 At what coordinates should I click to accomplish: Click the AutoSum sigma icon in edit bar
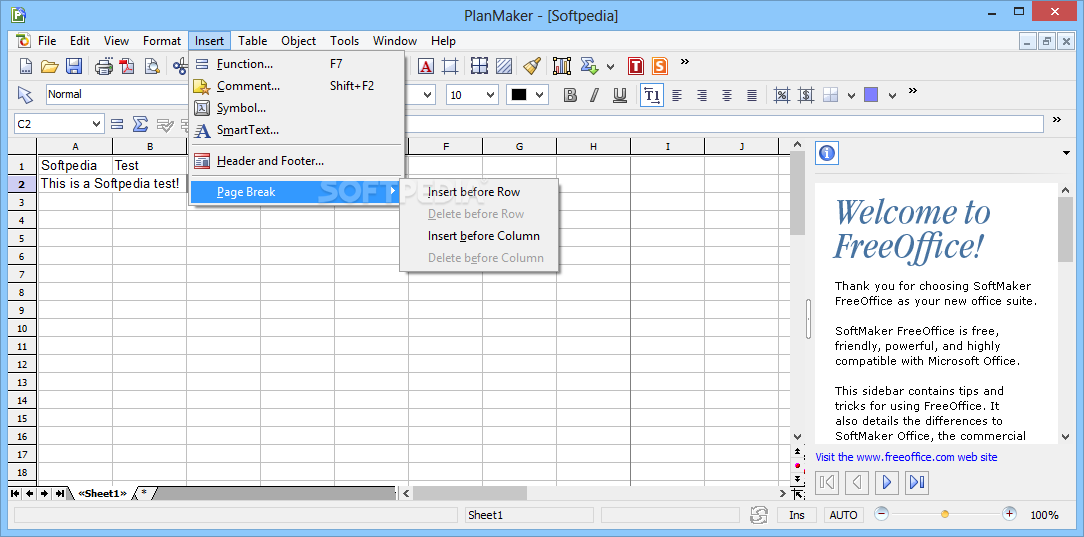(140, 124)
